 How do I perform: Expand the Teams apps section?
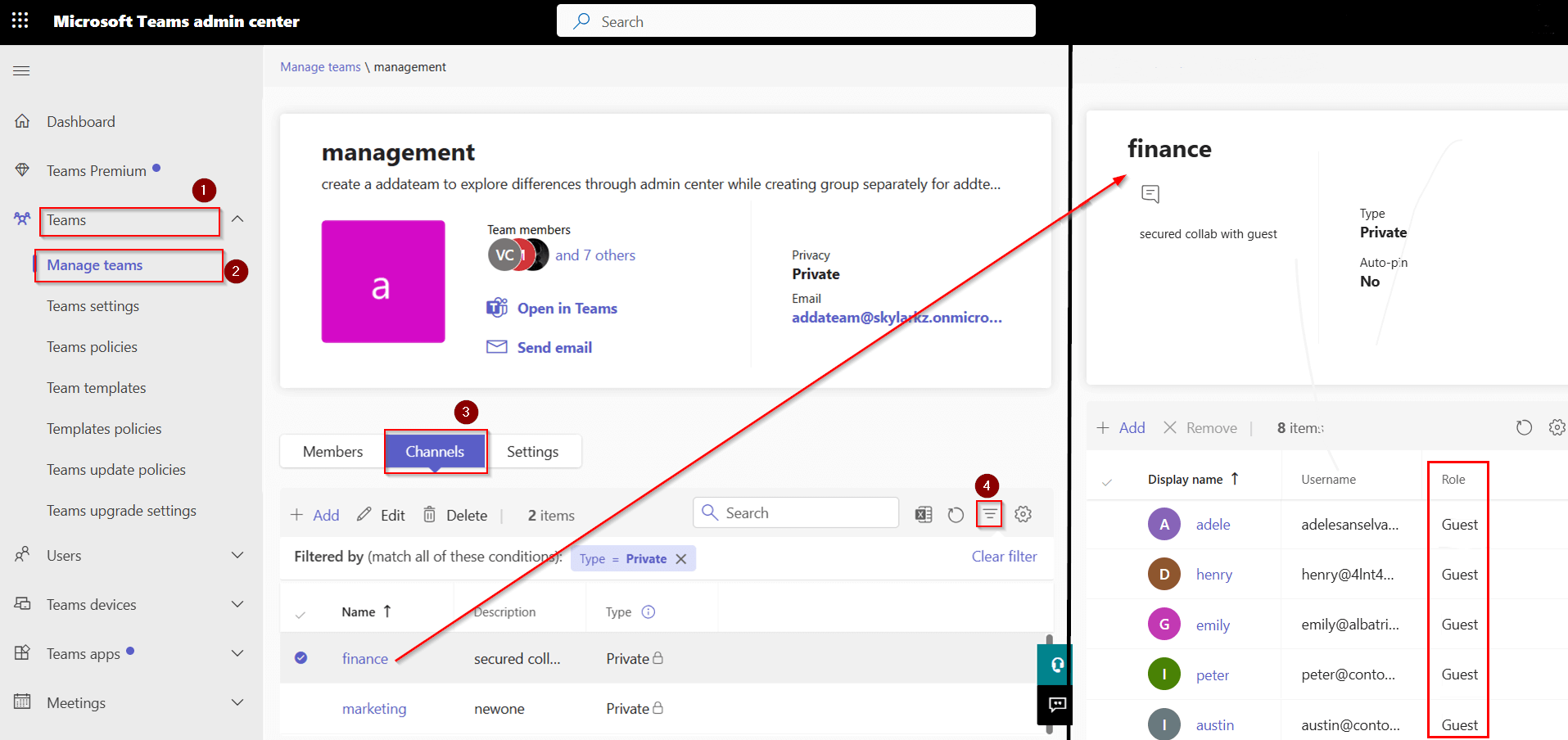pos(237,653)
